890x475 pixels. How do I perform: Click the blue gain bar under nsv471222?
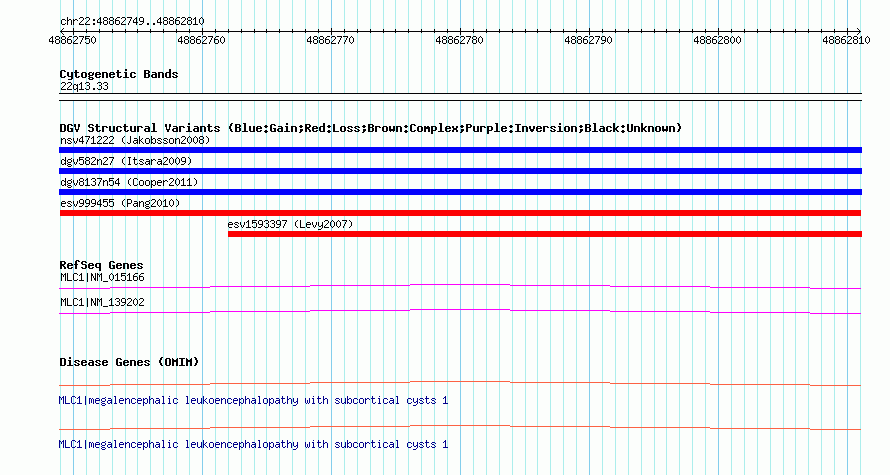point(460,150)
